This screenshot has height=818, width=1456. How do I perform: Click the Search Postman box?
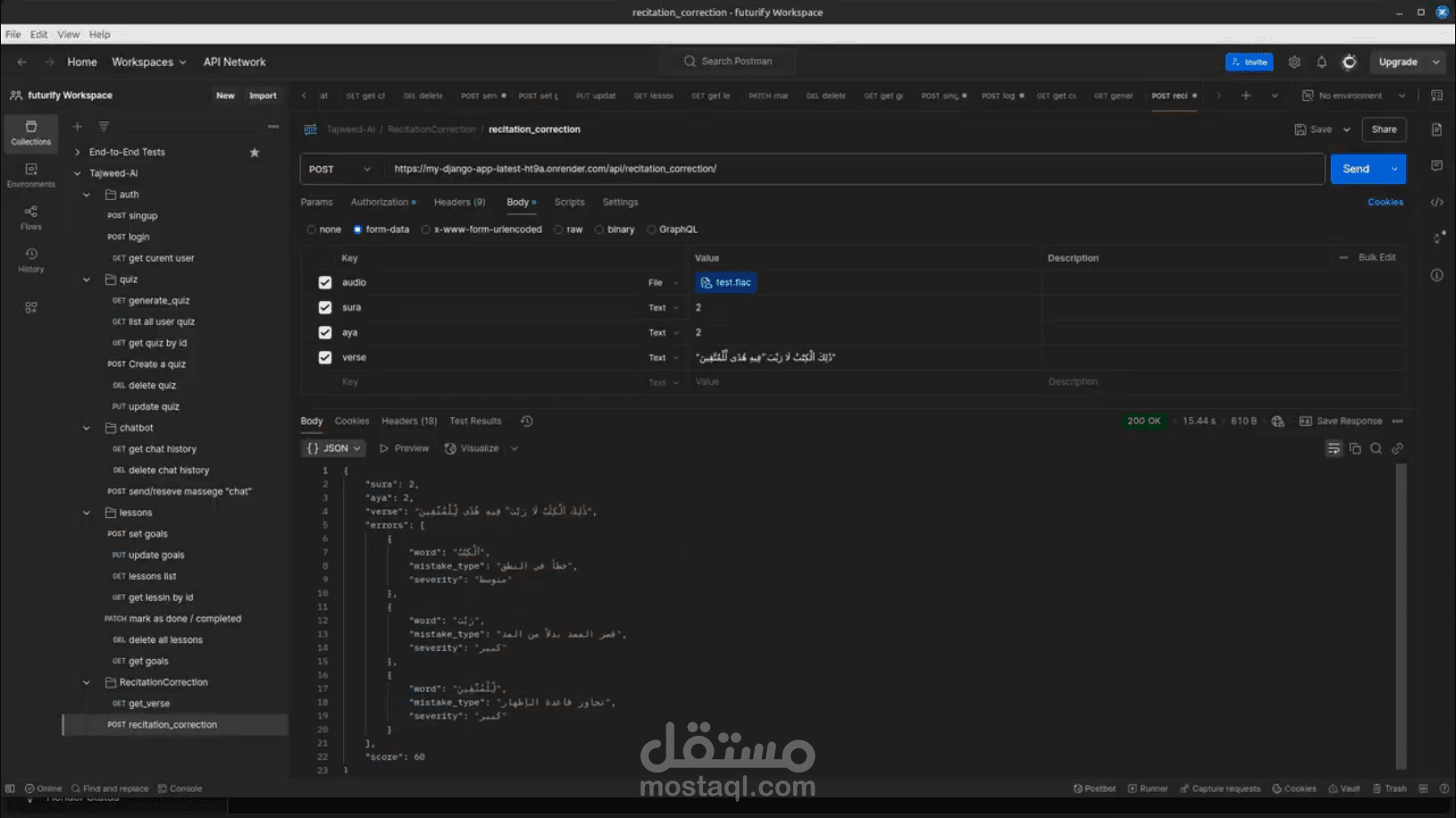click(728, 62)
